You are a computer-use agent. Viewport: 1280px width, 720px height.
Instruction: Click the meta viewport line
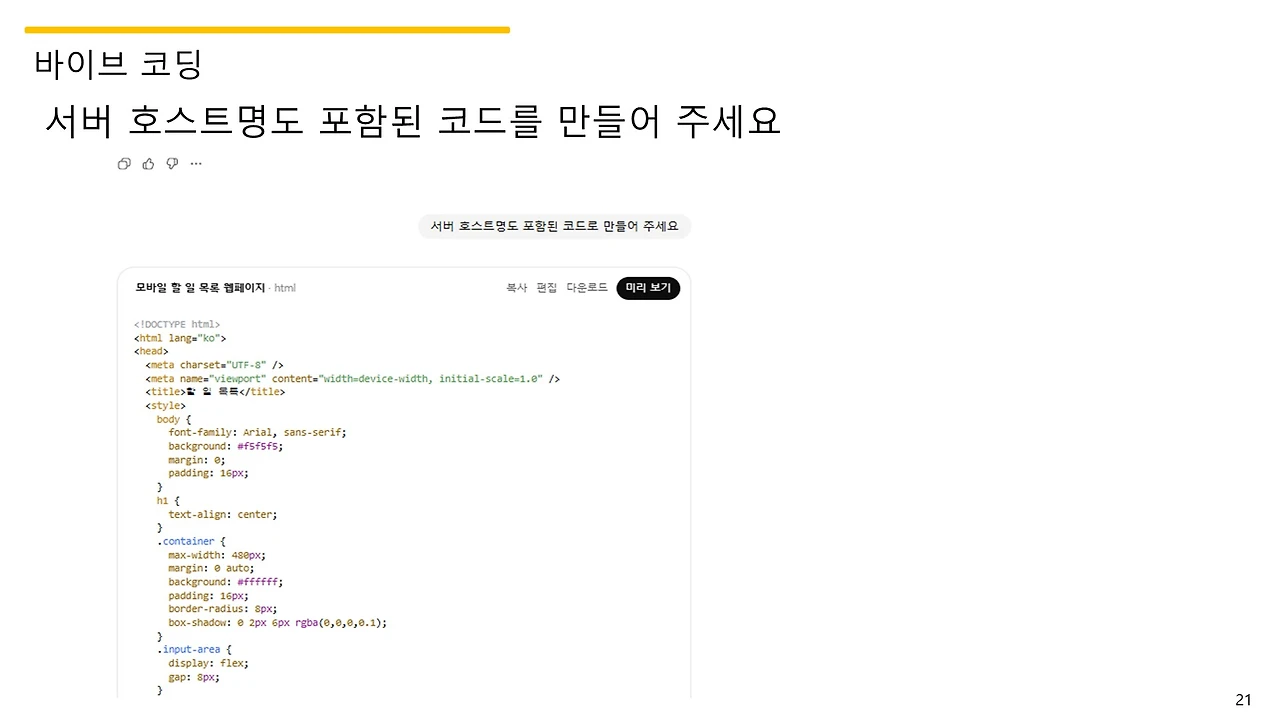click(350, 378)
